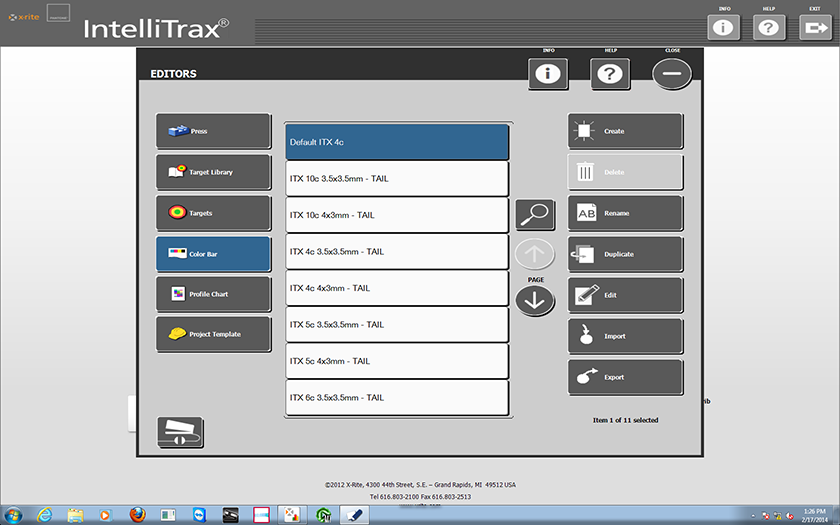Click the magnifier search icon

(535, 215)
